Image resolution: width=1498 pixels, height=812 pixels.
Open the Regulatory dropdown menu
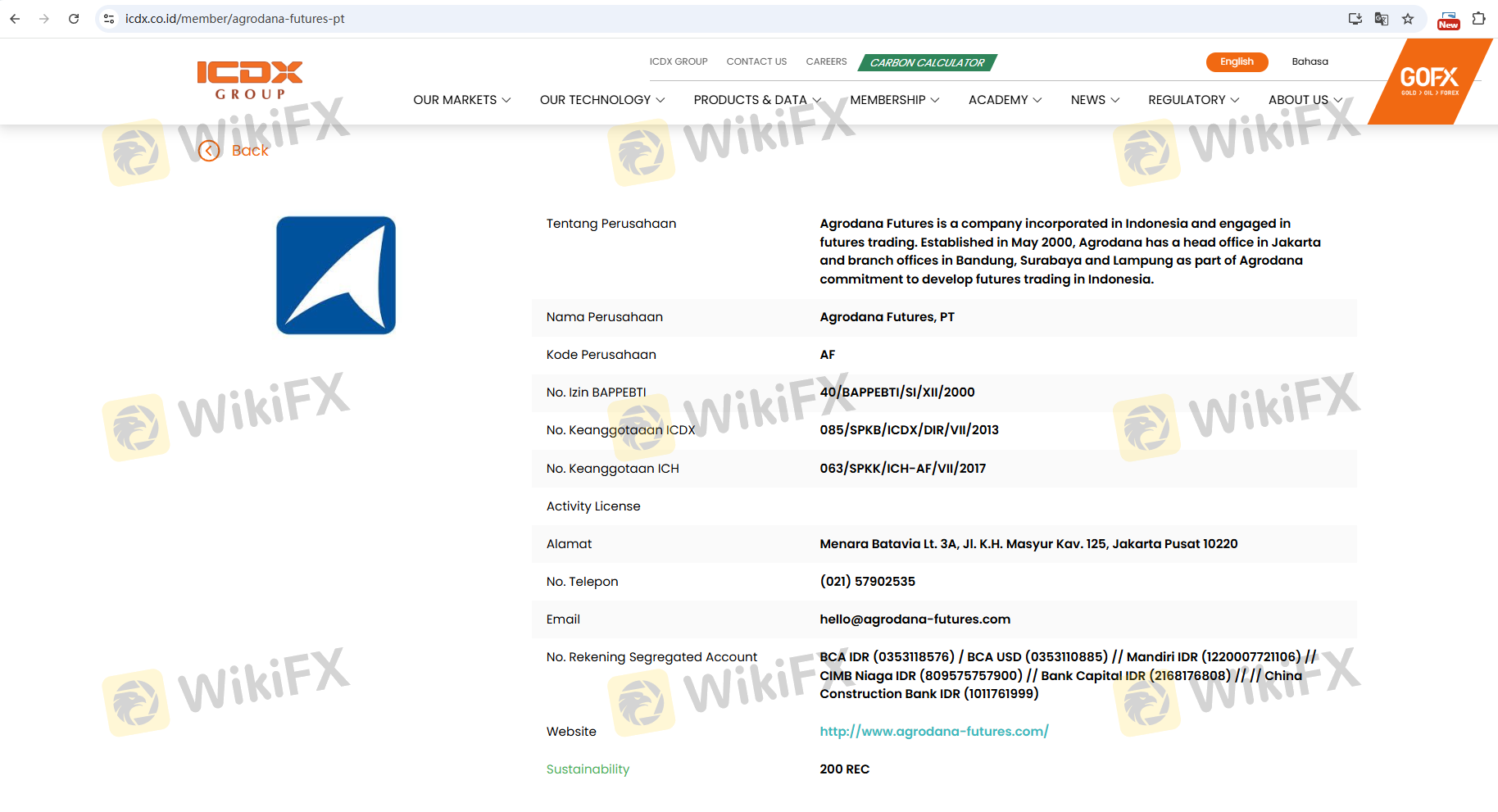coord(1193,100)
